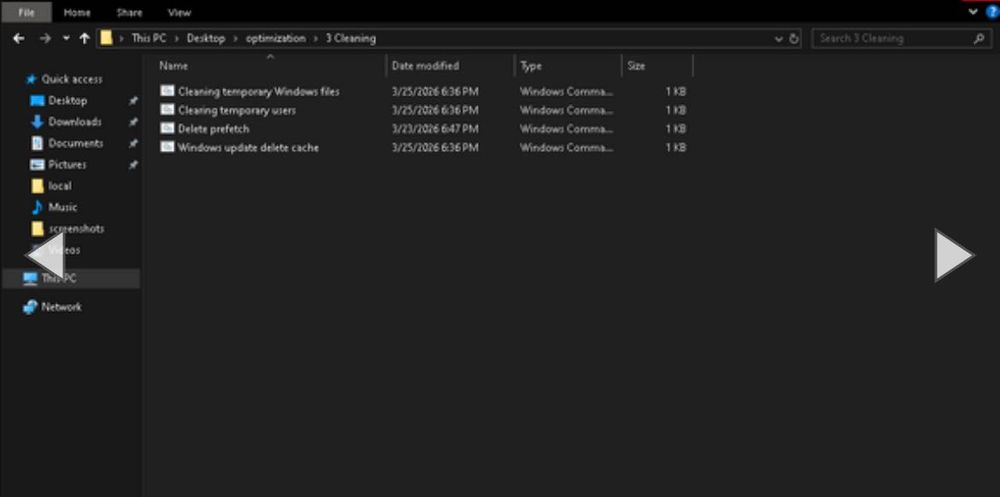
Task: Open Music in the navigation pane
Action: click(62, 207)
